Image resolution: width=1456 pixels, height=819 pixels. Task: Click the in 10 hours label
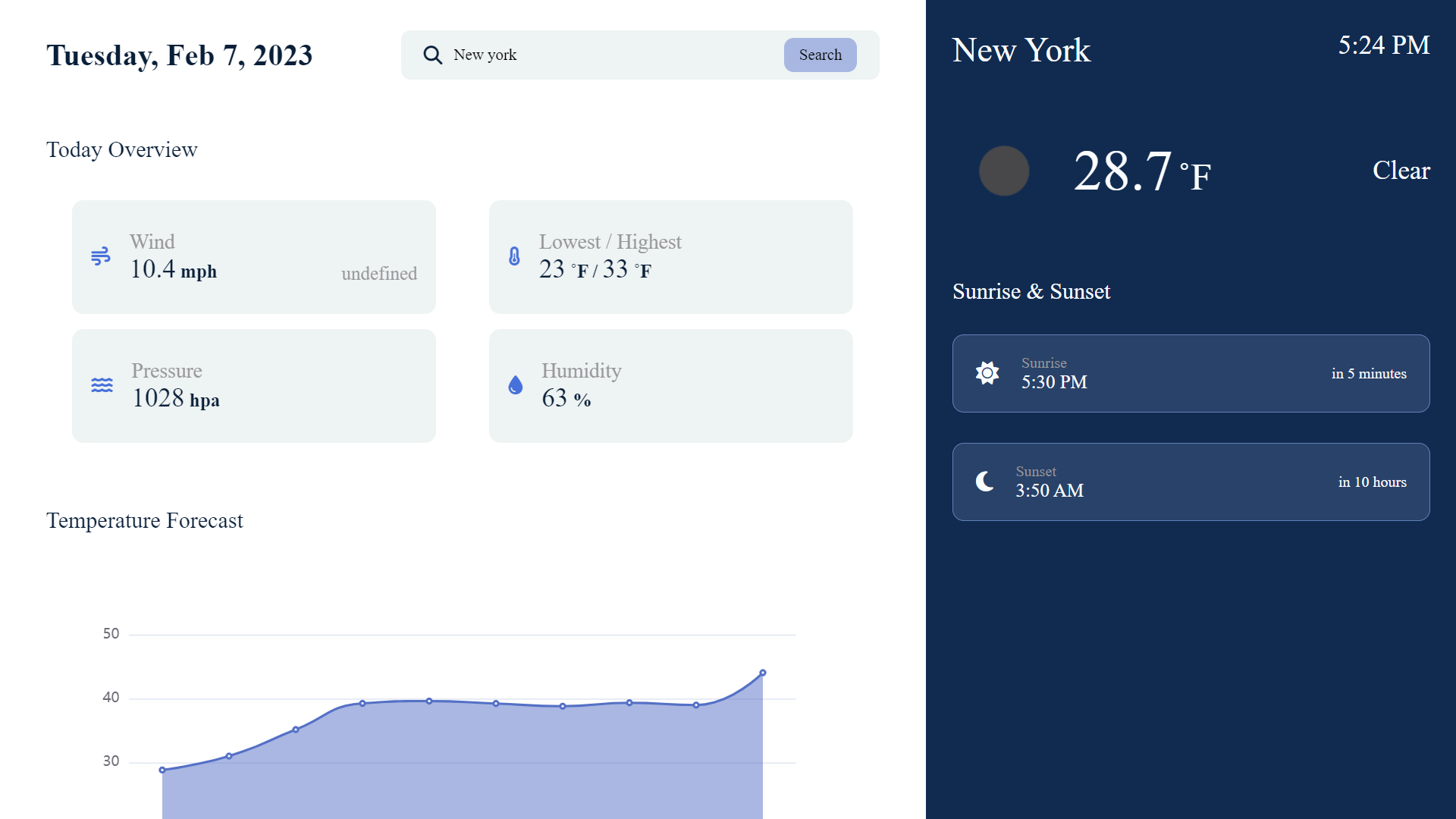pos(1372,482)
